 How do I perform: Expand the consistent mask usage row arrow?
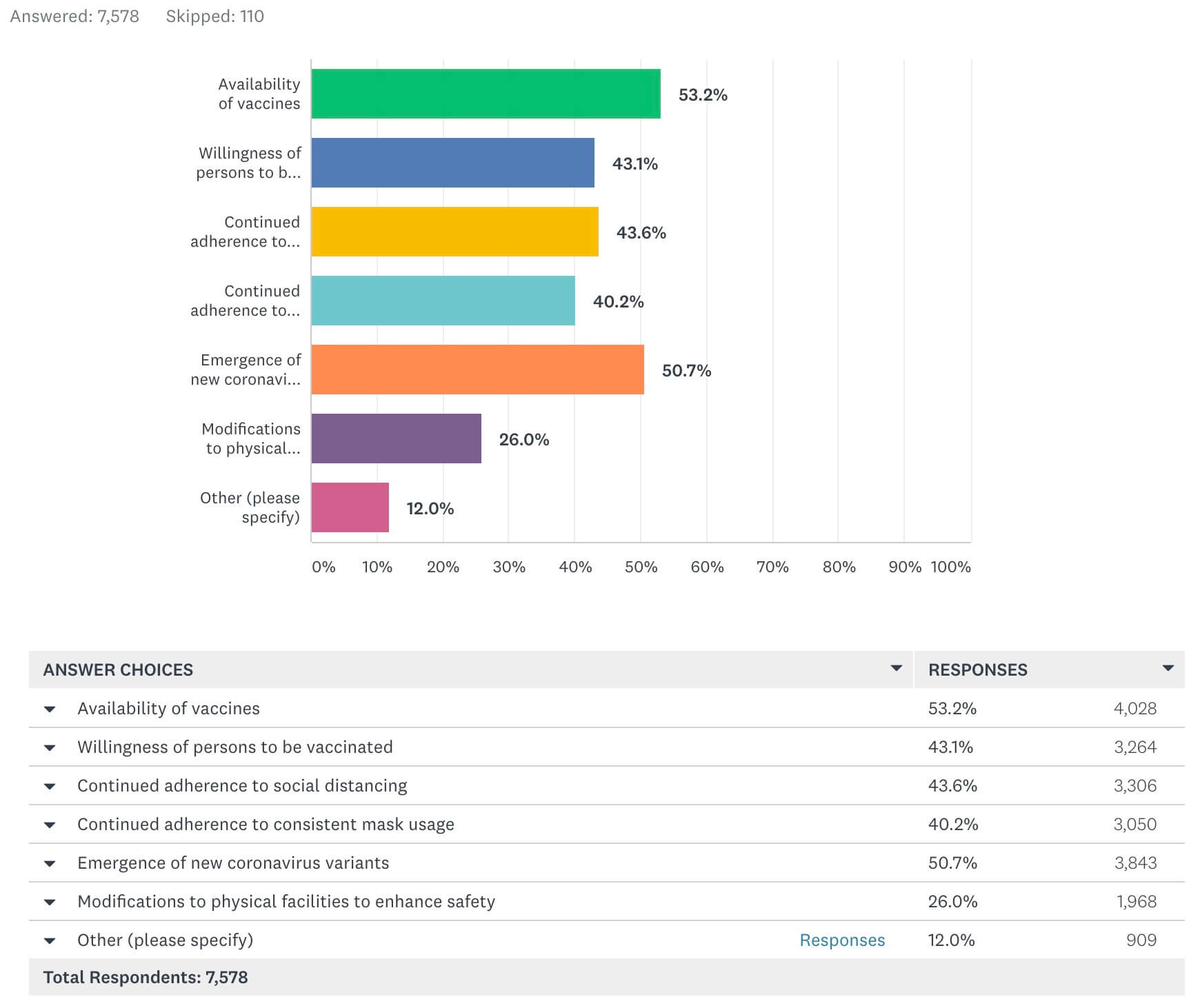point(50,825)
